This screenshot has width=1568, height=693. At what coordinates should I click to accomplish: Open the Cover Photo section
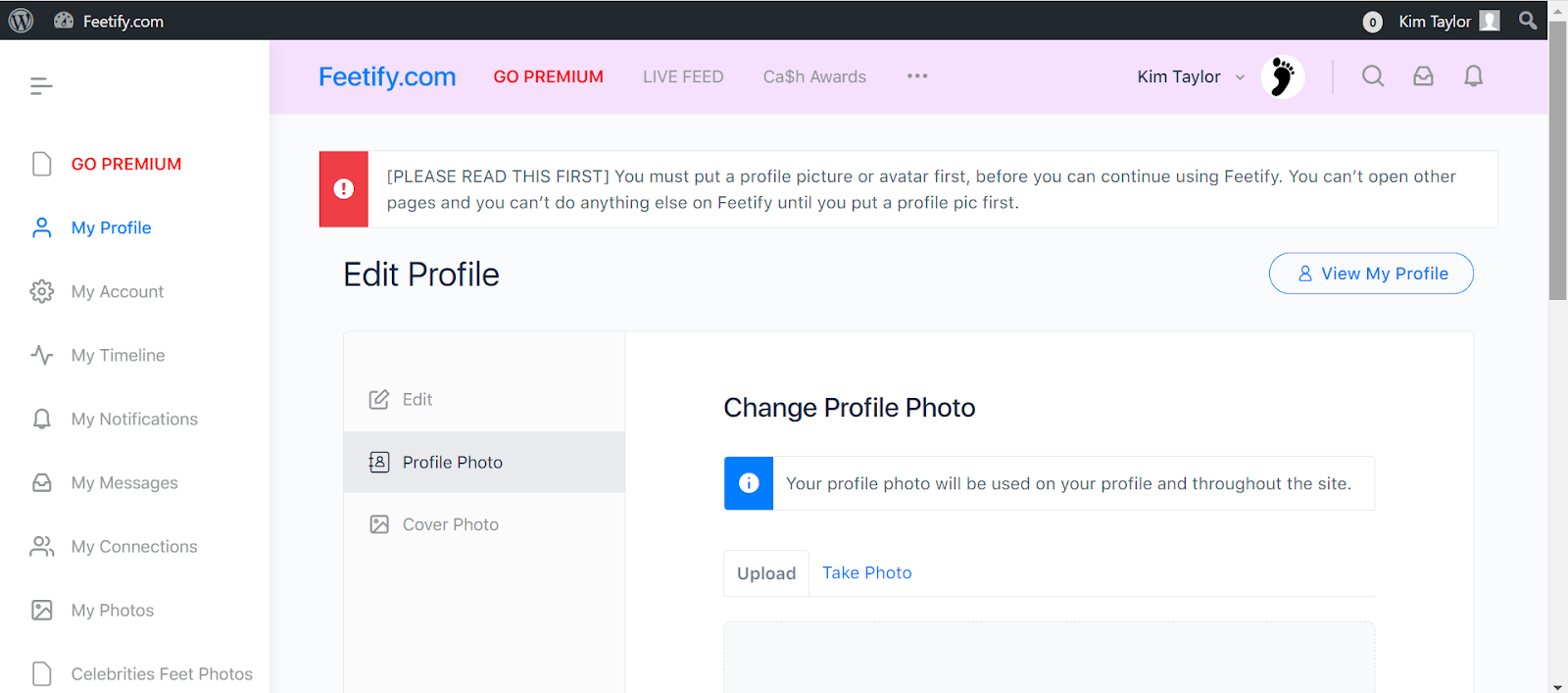(x=484, y=524)
